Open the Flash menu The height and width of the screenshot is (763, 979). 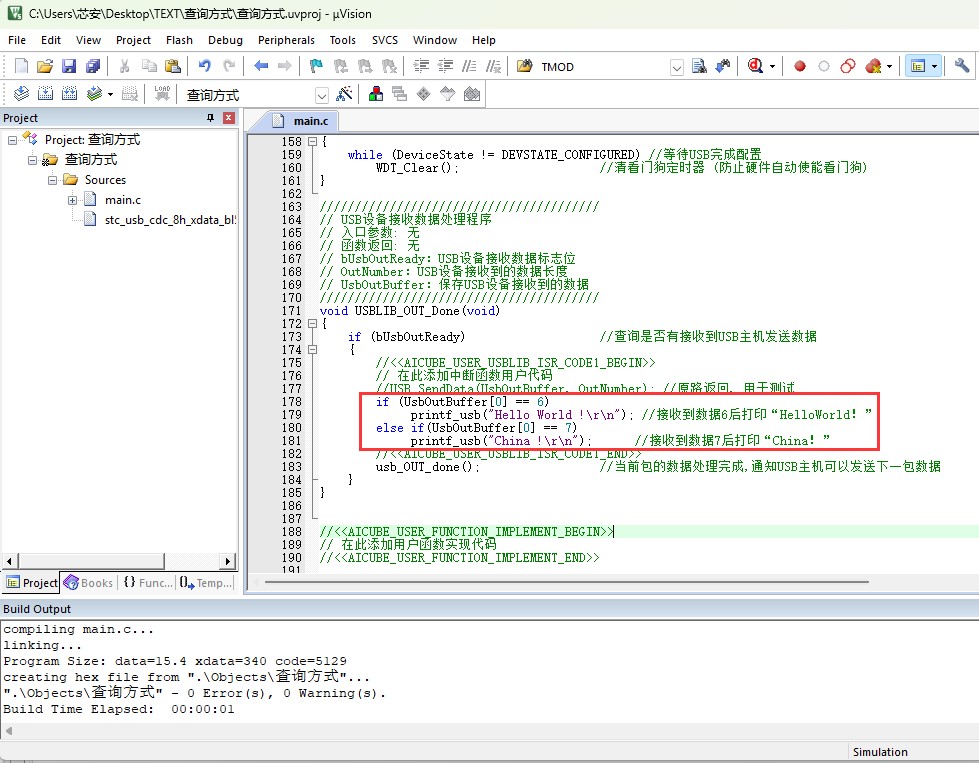179,40
